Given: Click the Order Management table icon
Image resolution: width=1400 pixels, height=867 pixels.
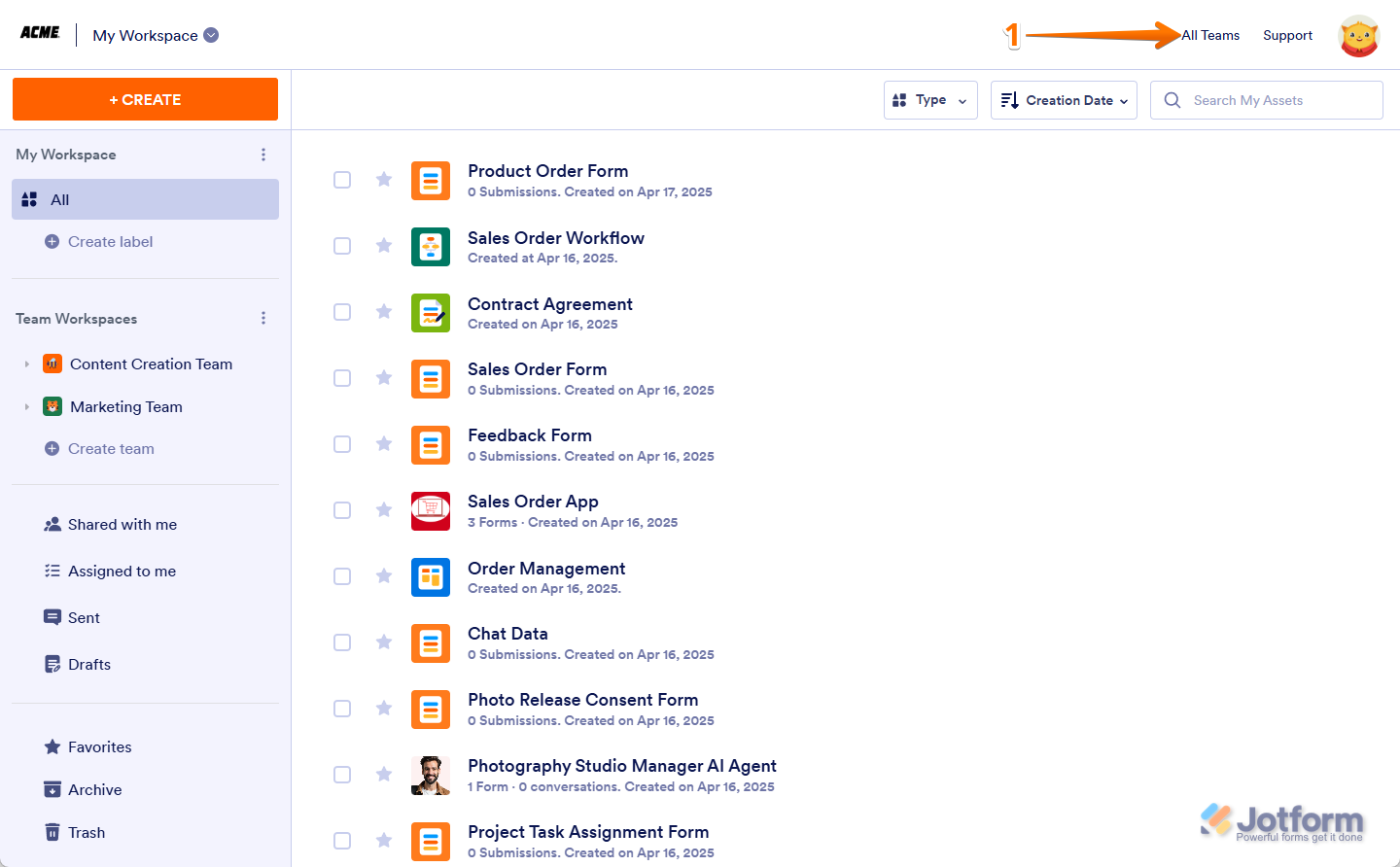Looking at the screenshot, I should 430,577.
